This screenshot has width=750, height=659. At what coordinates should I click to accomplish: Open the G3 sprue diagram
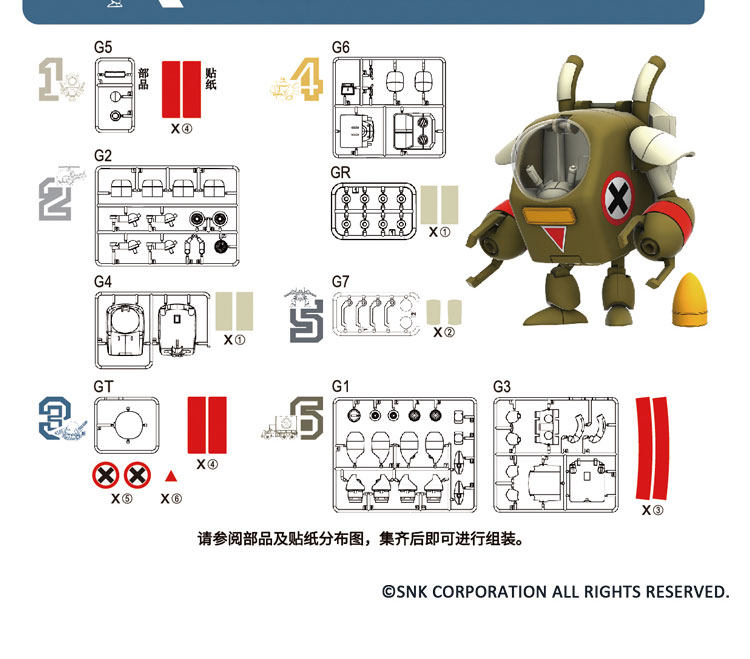556,455
